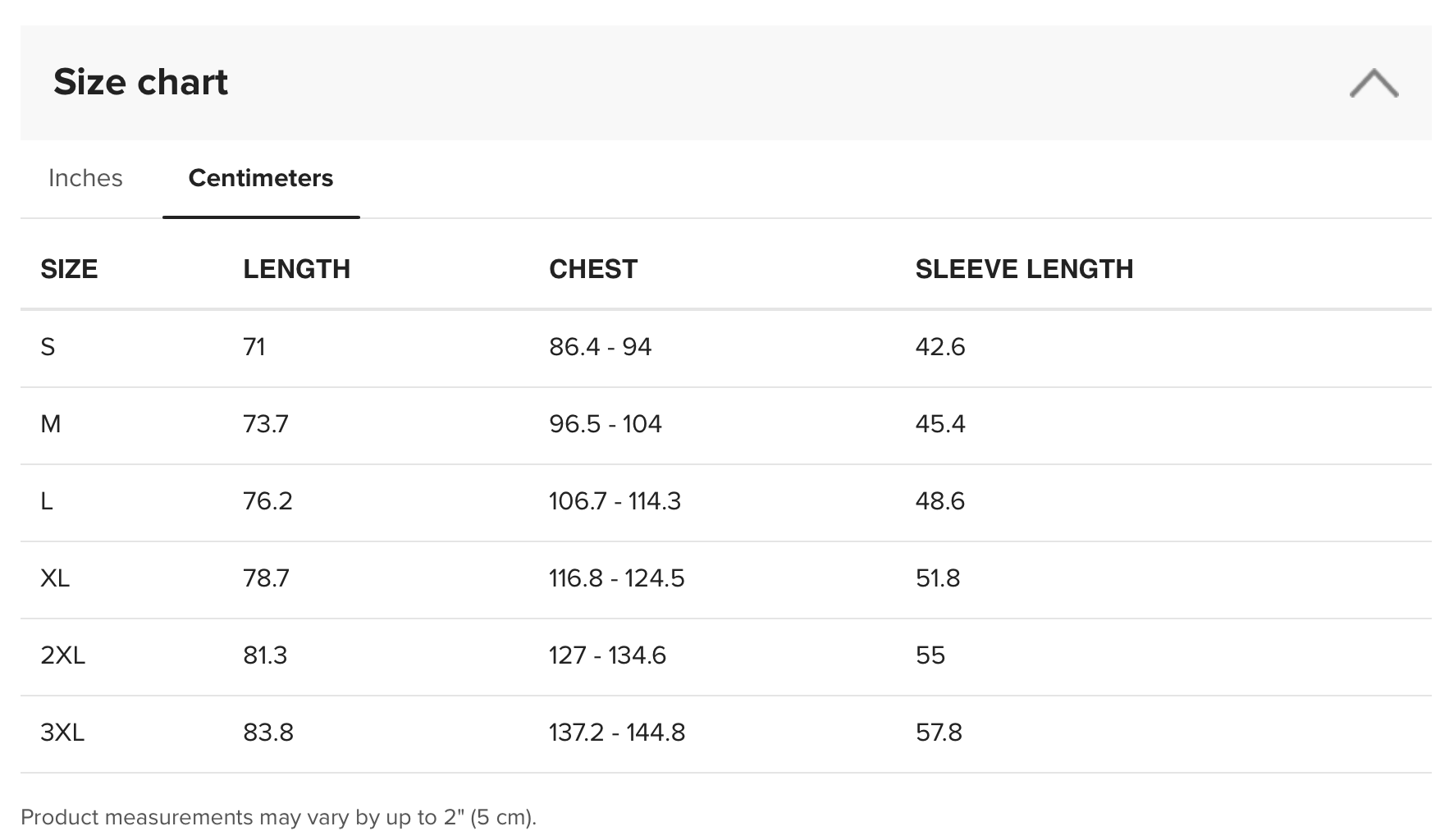
Task: Click the Size chart heading text
Action: [x=140, y=82]
